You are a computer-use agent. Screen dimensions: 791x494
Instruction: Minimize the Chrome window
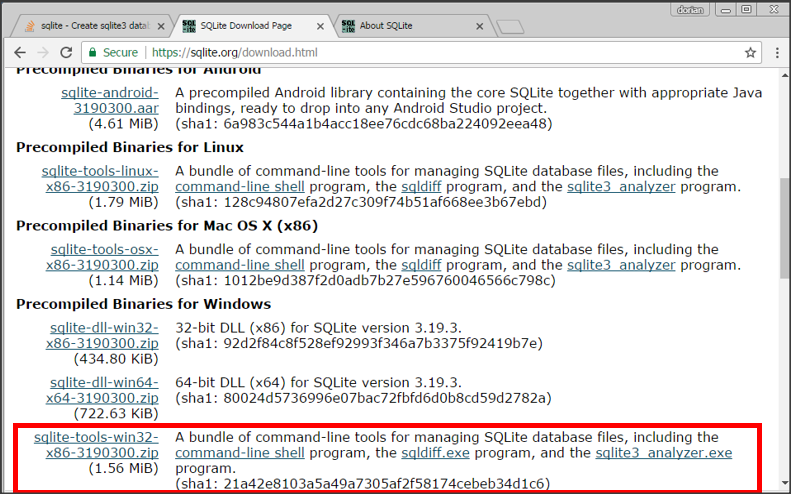click(726, 10)
